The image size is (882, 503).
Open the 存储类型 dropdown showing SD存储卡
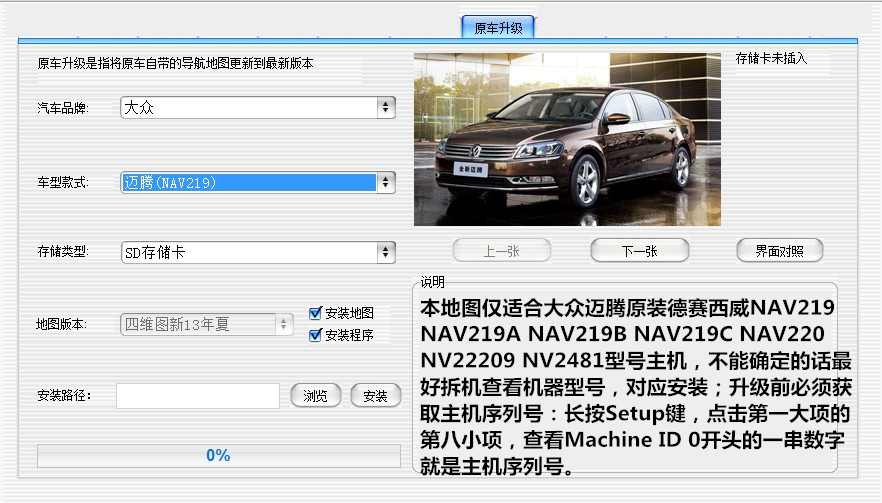(x=258, y=253)
